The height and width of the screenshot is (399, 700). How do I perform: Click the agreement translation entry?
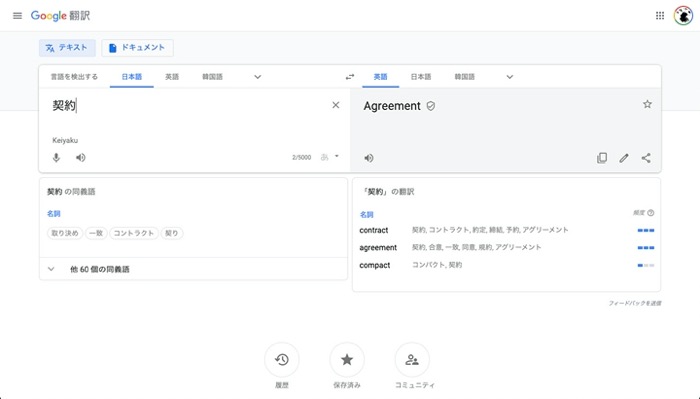[378, 248]
